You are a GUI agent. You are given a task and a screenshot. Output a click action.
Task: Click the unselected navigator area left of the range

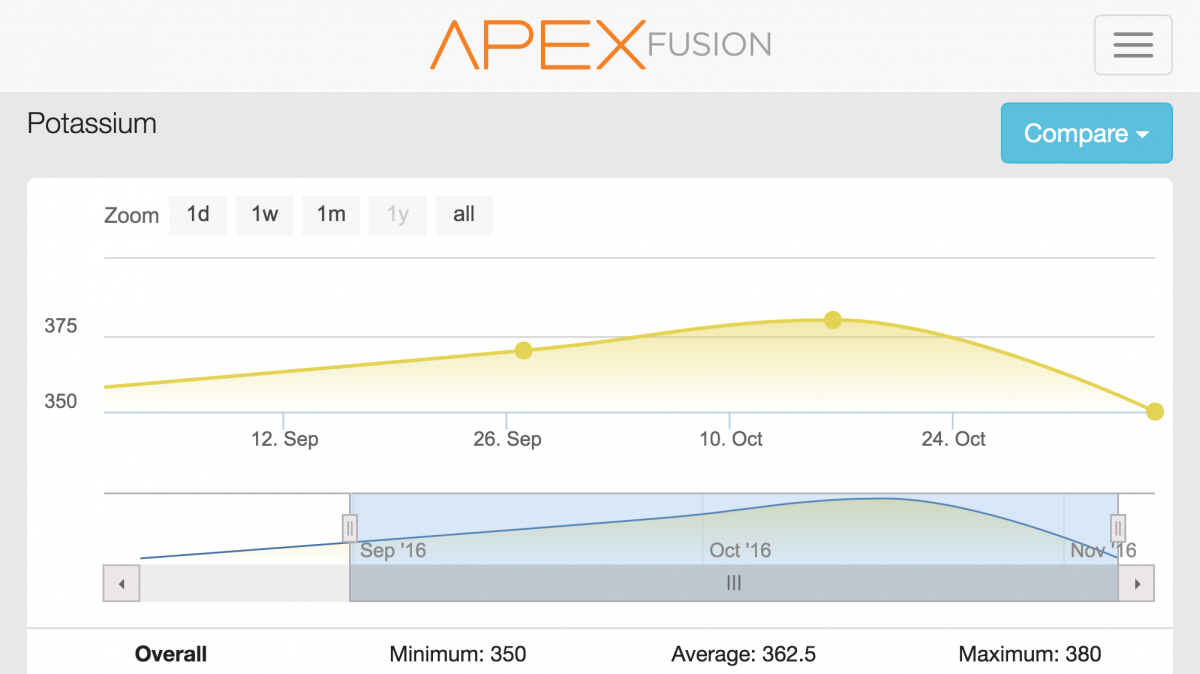click(x=227, y=528)
